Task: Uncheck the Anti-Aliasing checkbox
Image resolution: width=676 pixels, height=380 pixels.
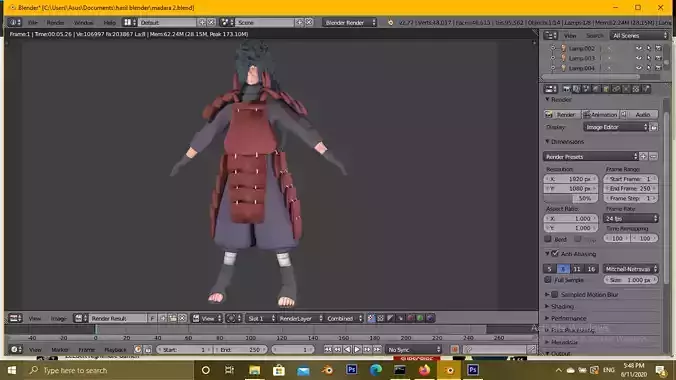Action: pos(555,254)
